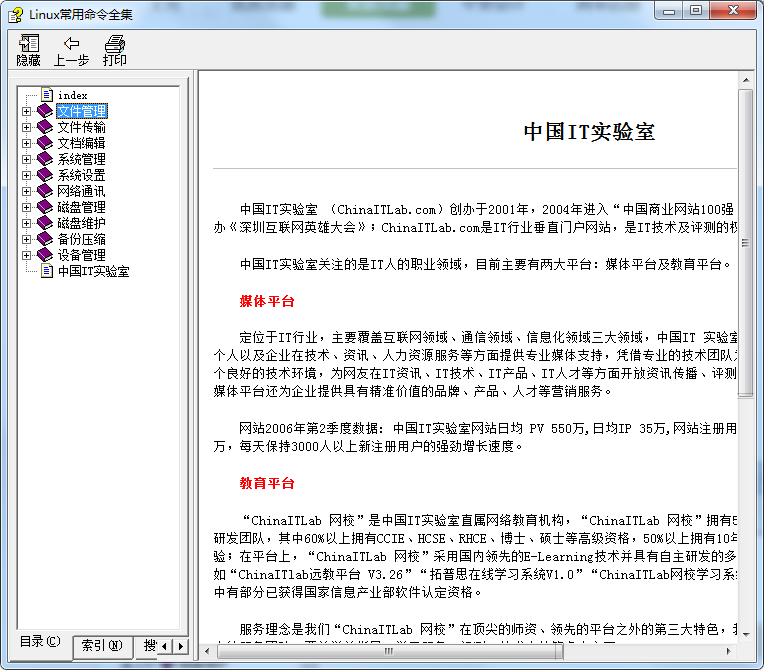The height and width of the screenshot is (670, 764).
Task: Click the content pane scroll-up arrow
Action: tap(745, 79)
